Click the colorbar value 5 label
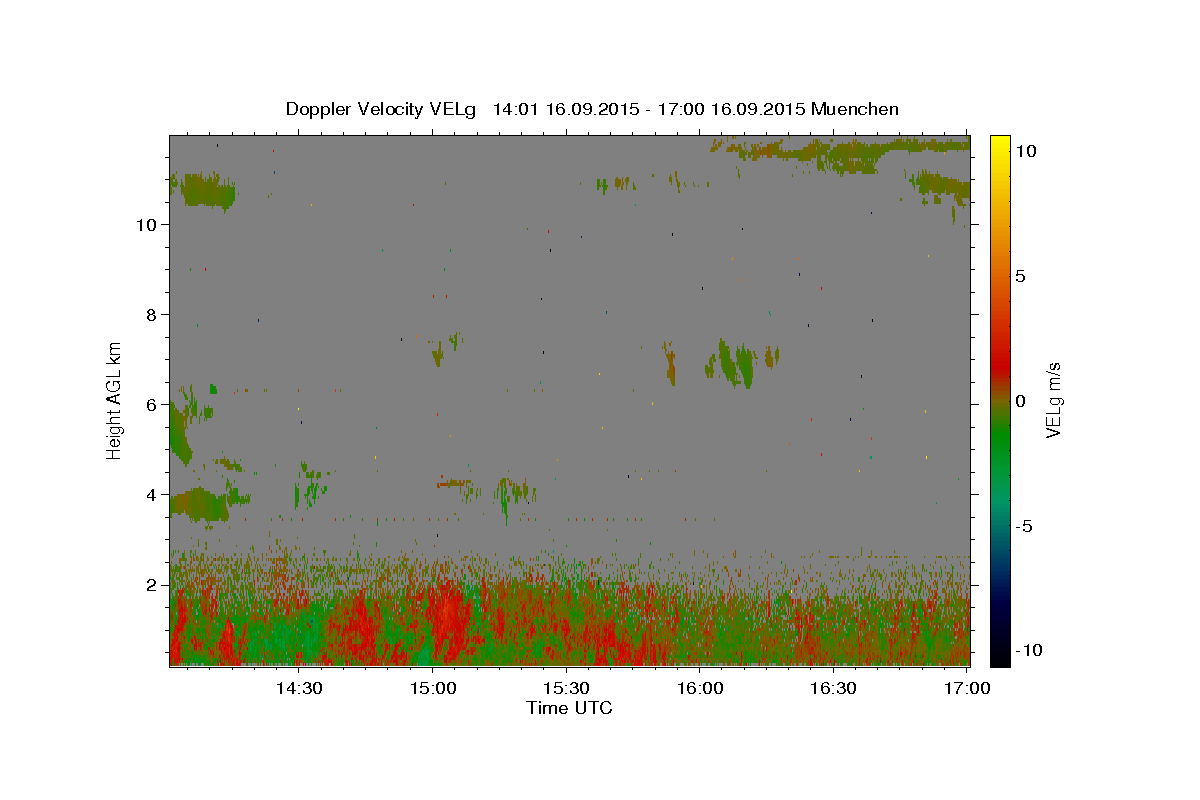This screenshot has height=800, width=1200. (1021, 276)
